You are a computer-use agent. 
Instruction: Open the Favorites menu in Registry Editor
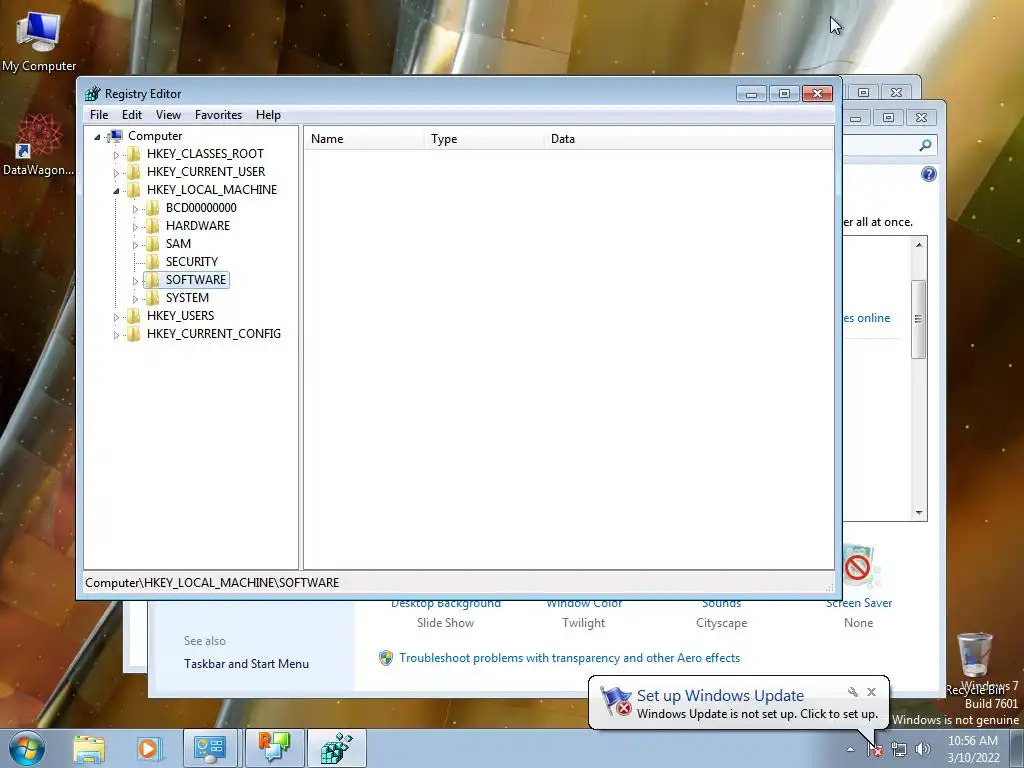point(218,115)
